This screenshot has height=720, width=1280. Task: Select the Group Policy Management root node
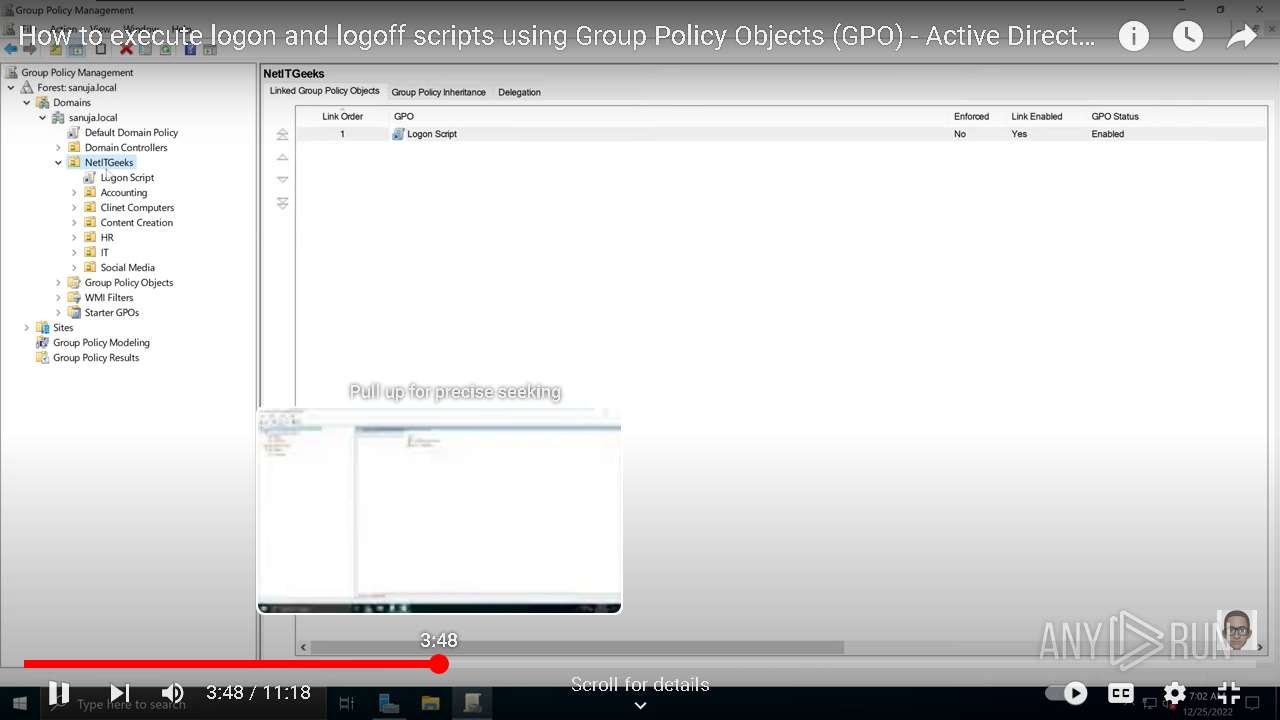pos(77,73)
